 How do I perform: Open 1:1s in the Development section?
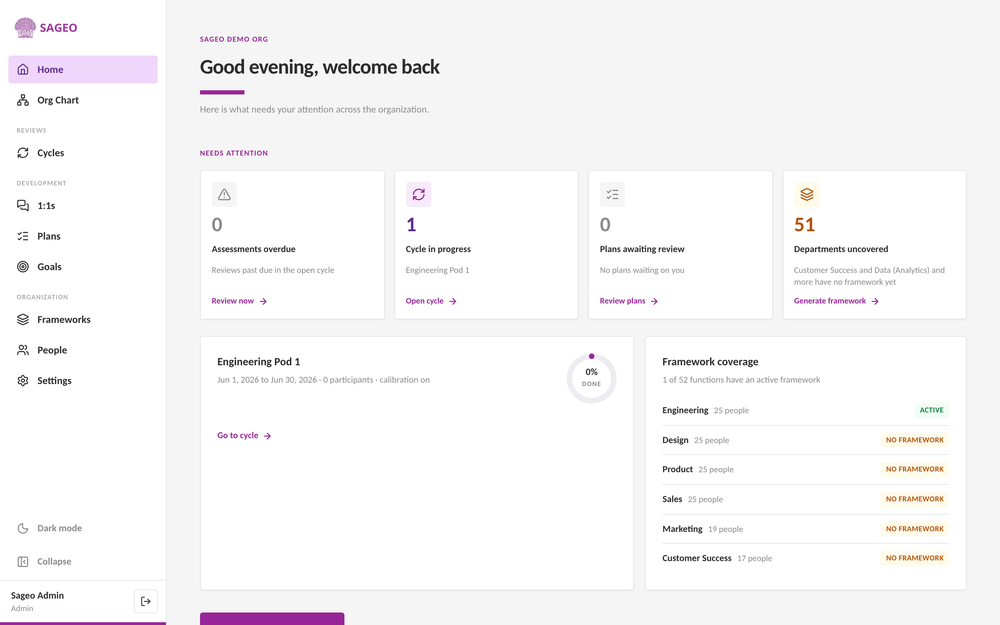pyautogui.click(x=83, y=205)
